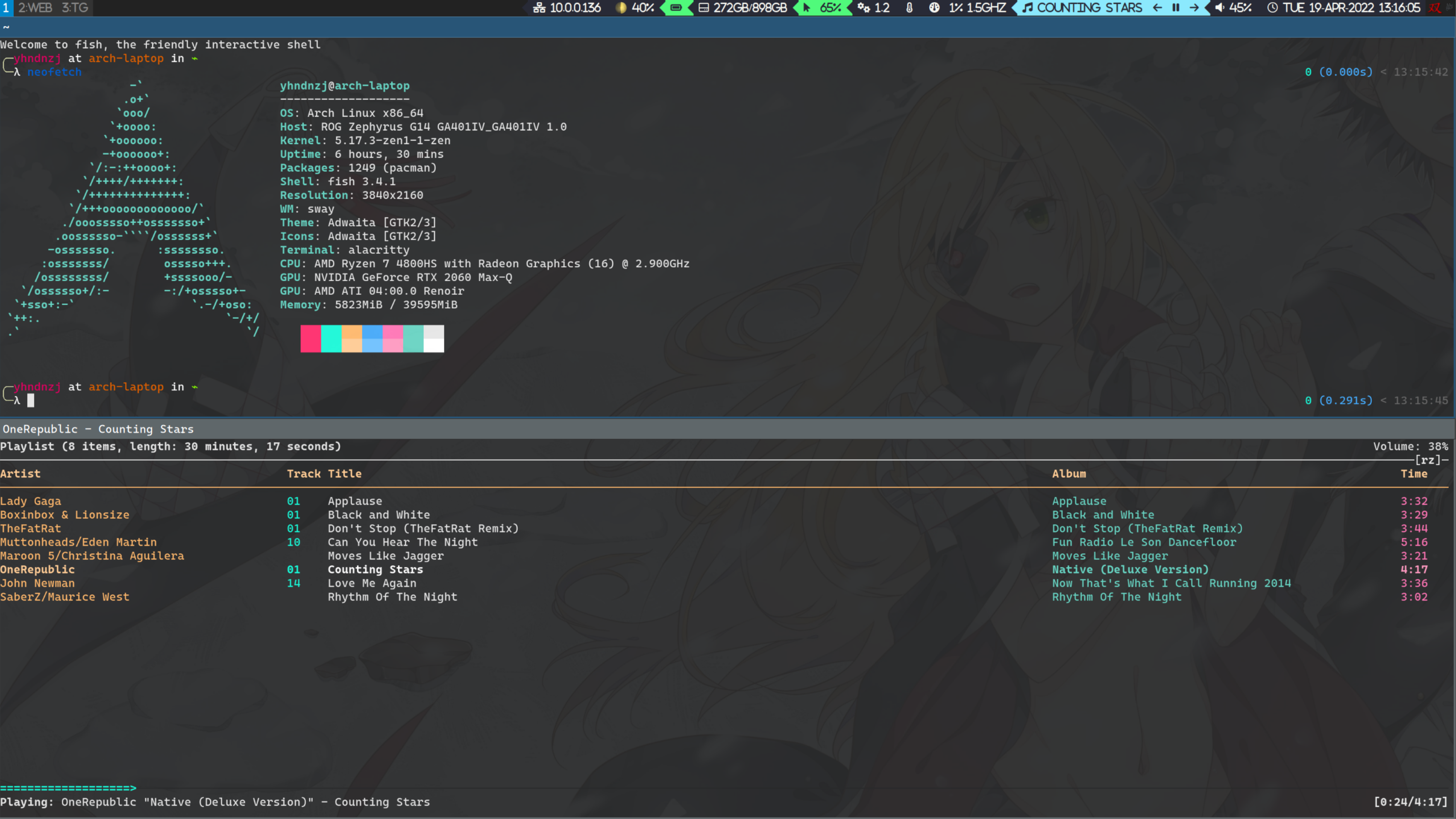Click artist SaberZ/Maurice West

pyautogui.click(x=65, y=597)
